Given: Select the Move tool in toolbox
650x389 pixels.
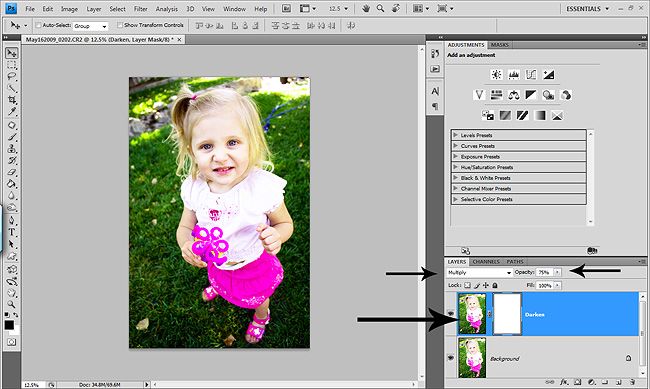Looking at the screenshot, I should 12,53.
